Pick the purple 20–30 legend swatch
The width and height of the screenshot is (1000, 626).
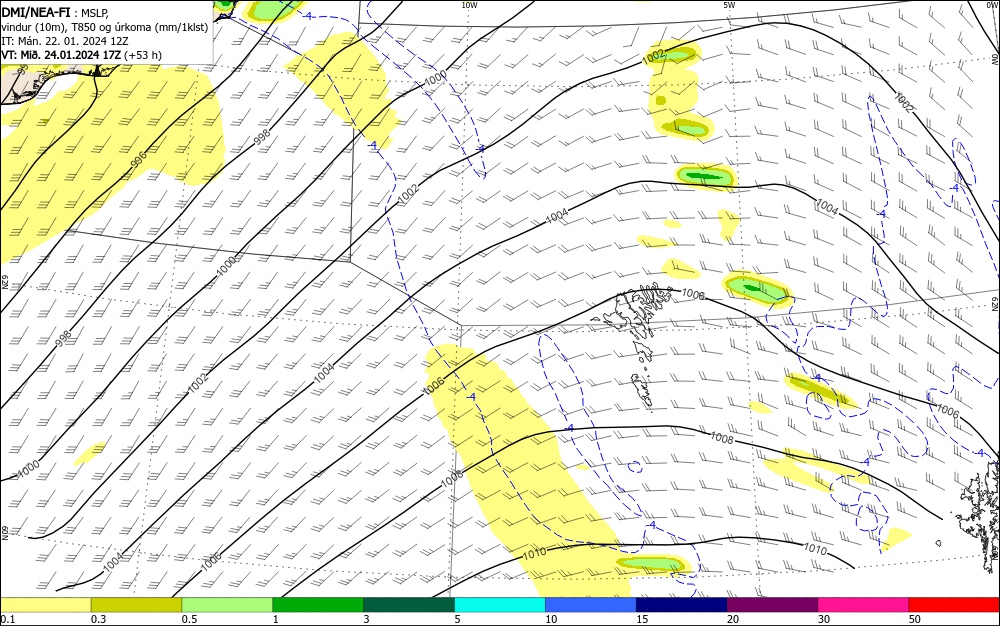coord(772,605)
